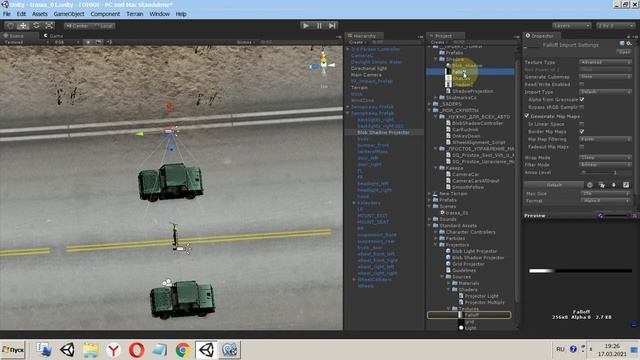Expand the New Terrain item in Project
640x360 pixels.
[x=429, y=193]
